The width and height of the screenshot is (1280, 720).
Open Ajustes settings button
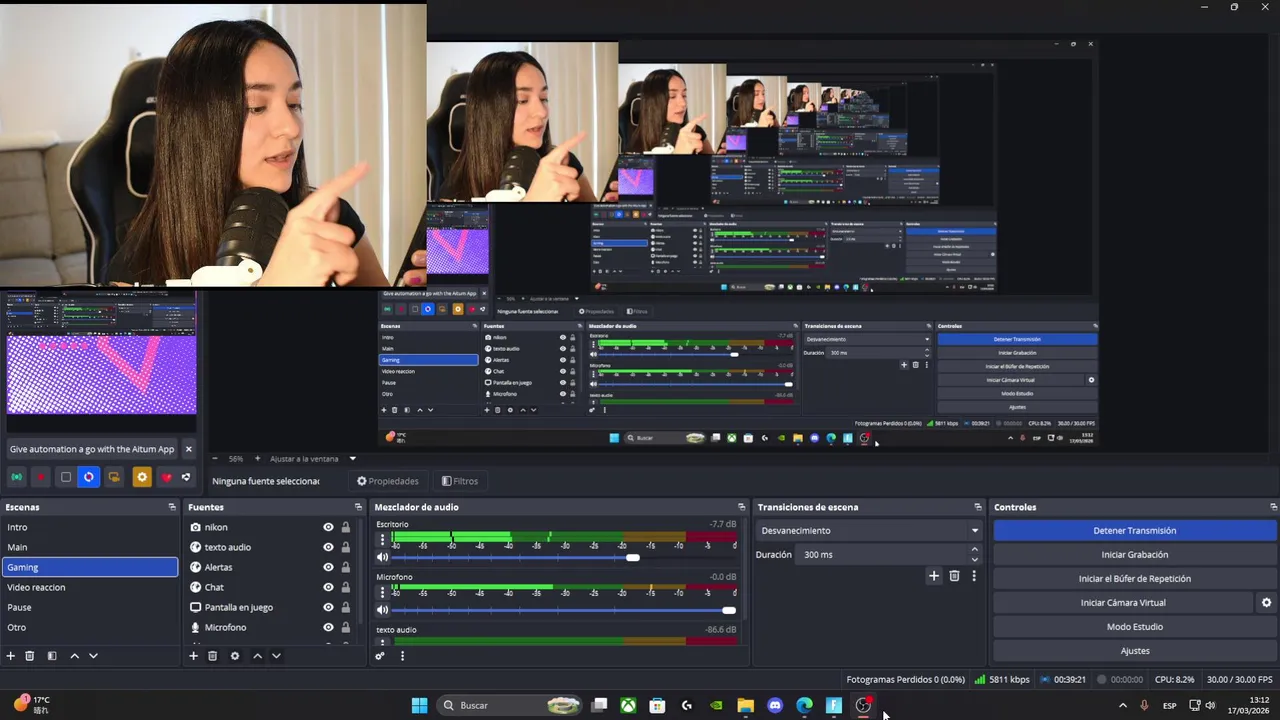point(1134,651)
